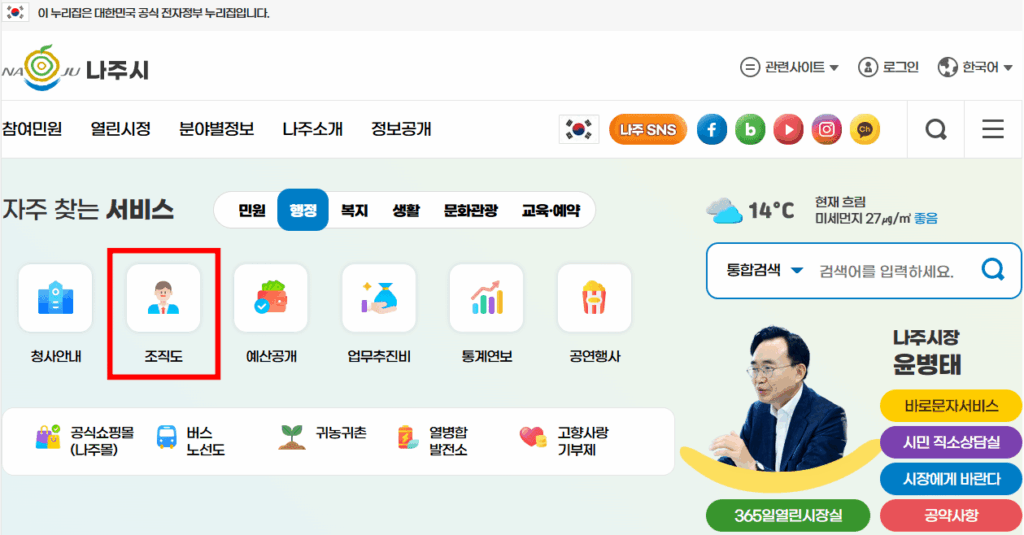Viewport: 1024px width, 535px height.
Task: Open Naju's Facebook page icon
Action: coord(711,129)
